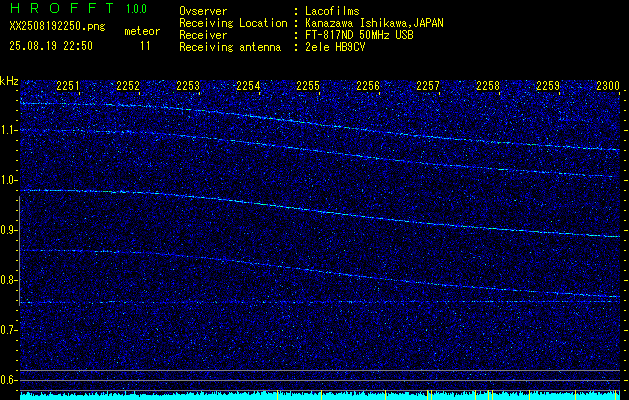
Task: Select the observer name Lacofilms
Action: 332,11
